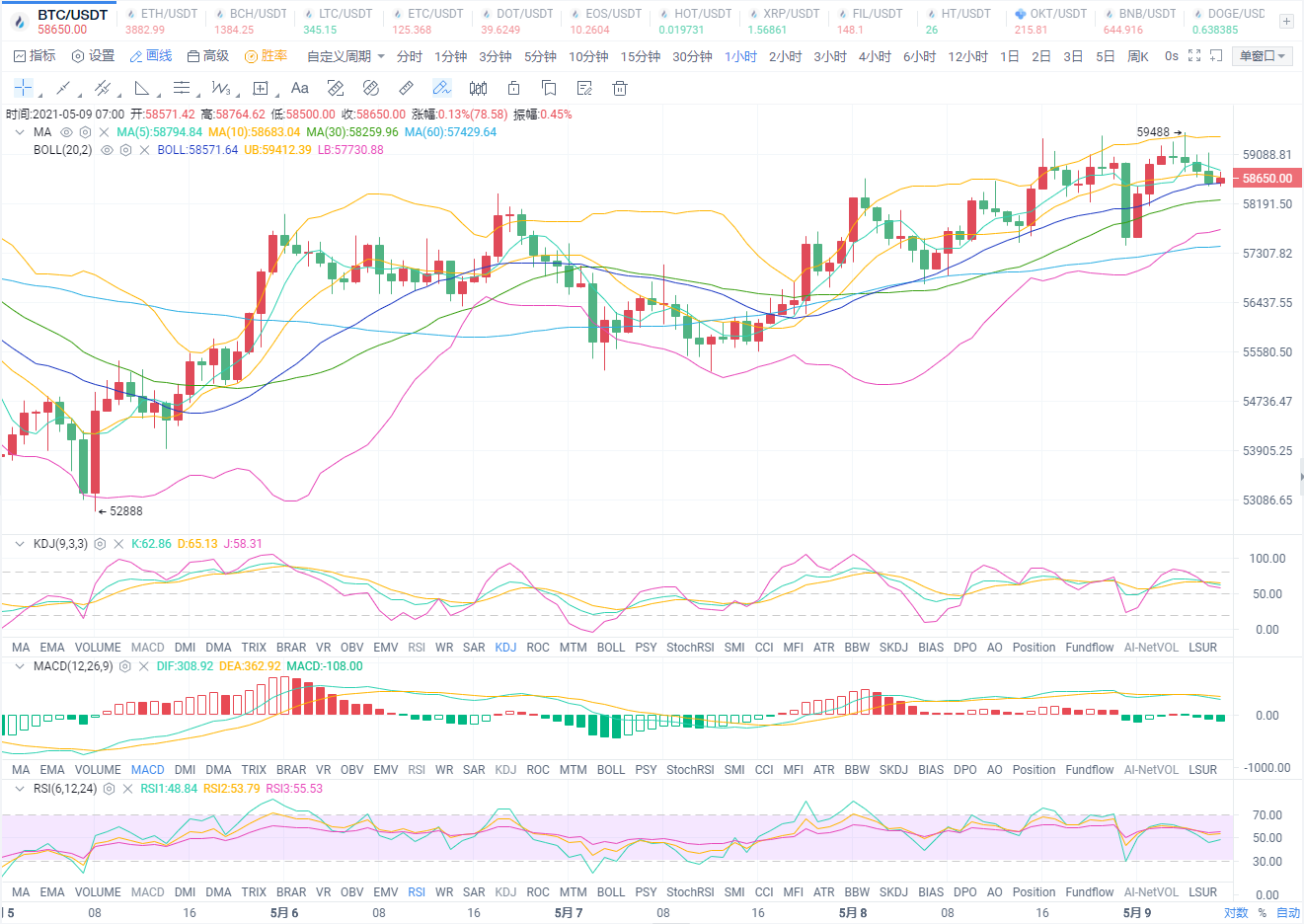Choose the parallel channel drawing tool
The height and width of the screenshot is (924, 1304).
[x=103, y=88]
